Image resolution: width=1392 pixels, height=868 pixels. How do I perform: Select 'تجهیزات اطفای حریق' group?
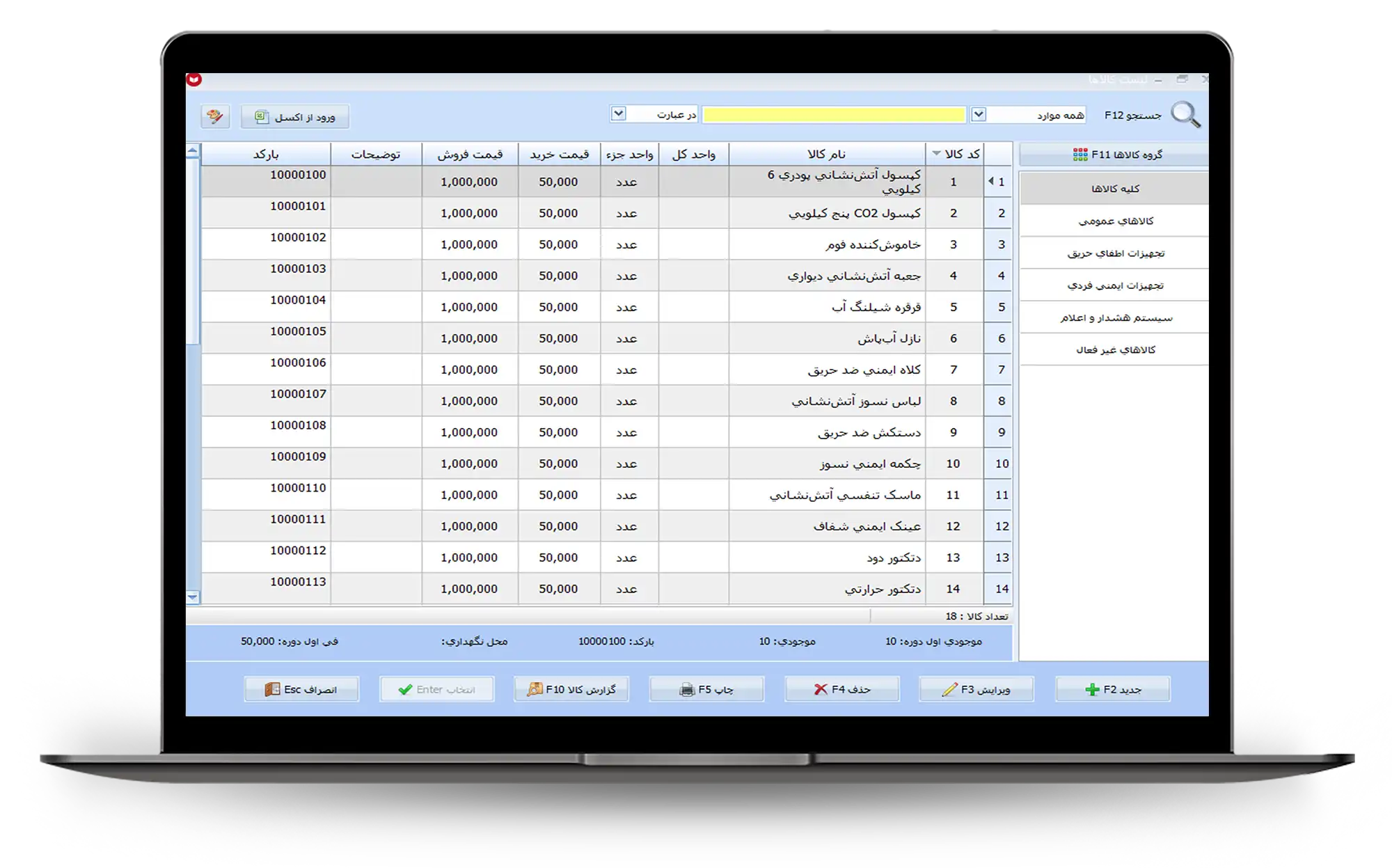(x=1114, y=253)
